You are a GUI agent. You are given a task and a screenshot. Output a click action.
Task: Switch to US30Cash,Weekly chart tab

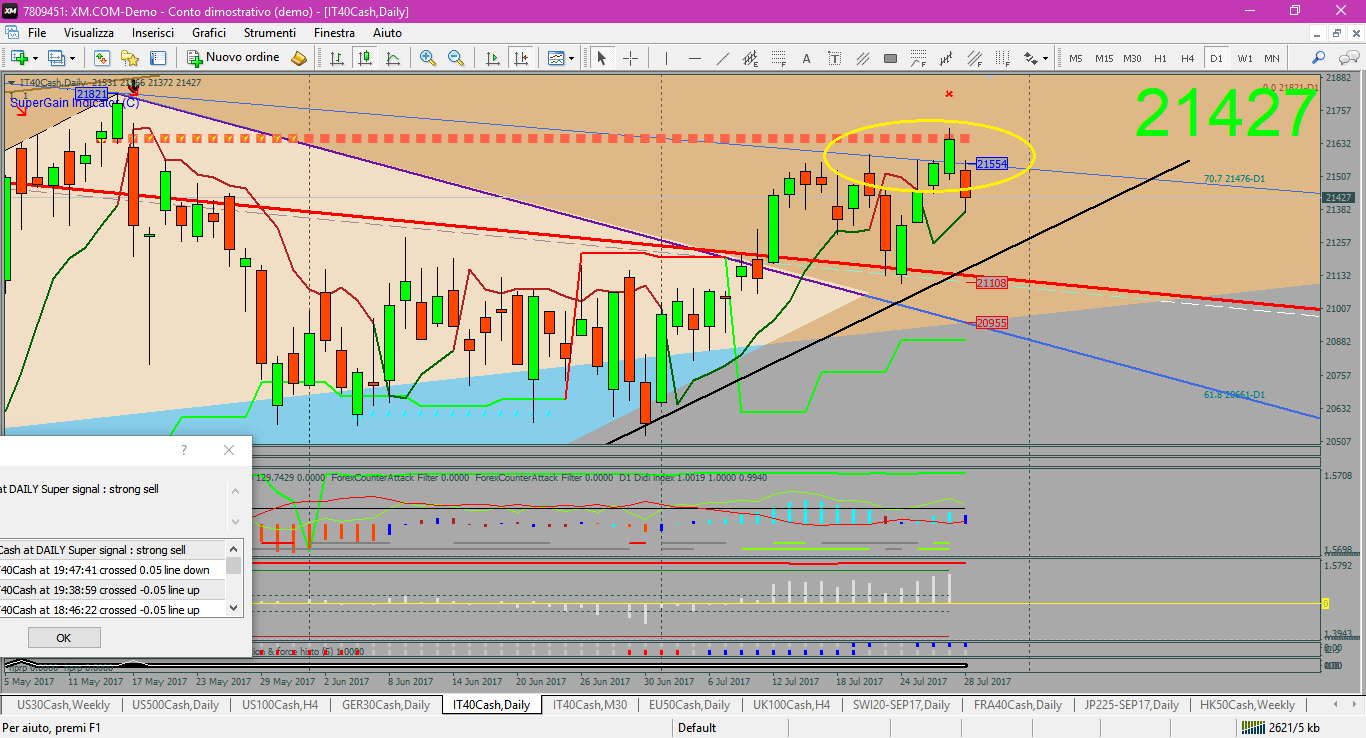[x=64, y=705]
